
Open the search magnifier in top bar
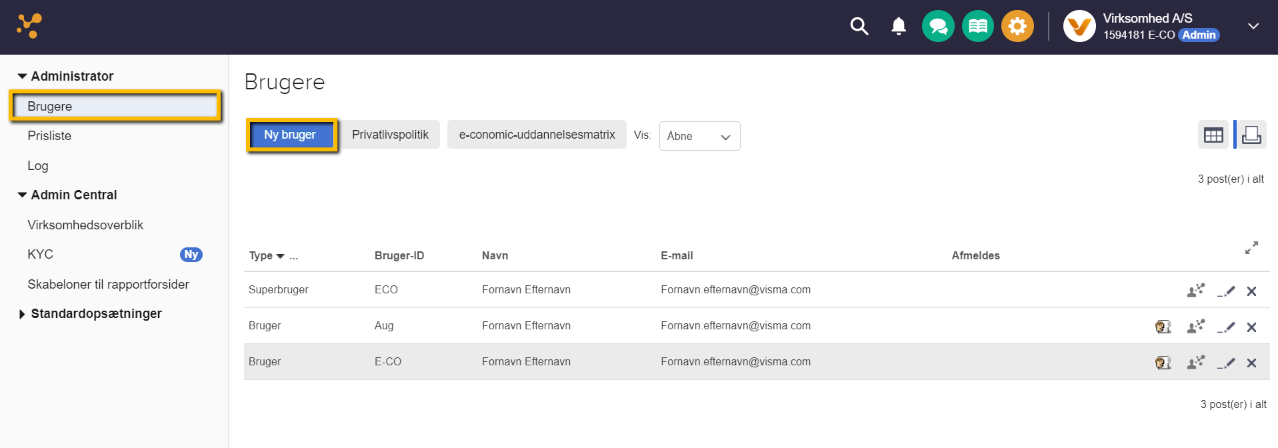(859, 27)
